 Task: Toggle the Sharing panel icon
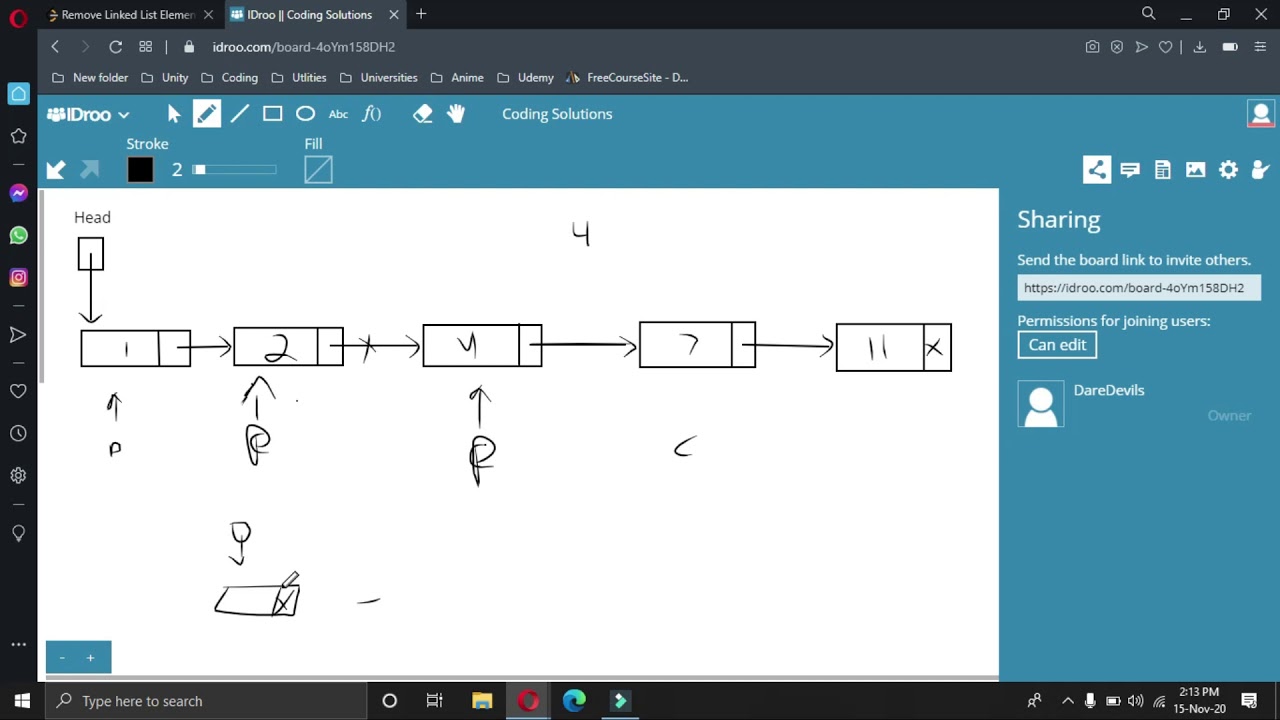[x=1097, y=170]
